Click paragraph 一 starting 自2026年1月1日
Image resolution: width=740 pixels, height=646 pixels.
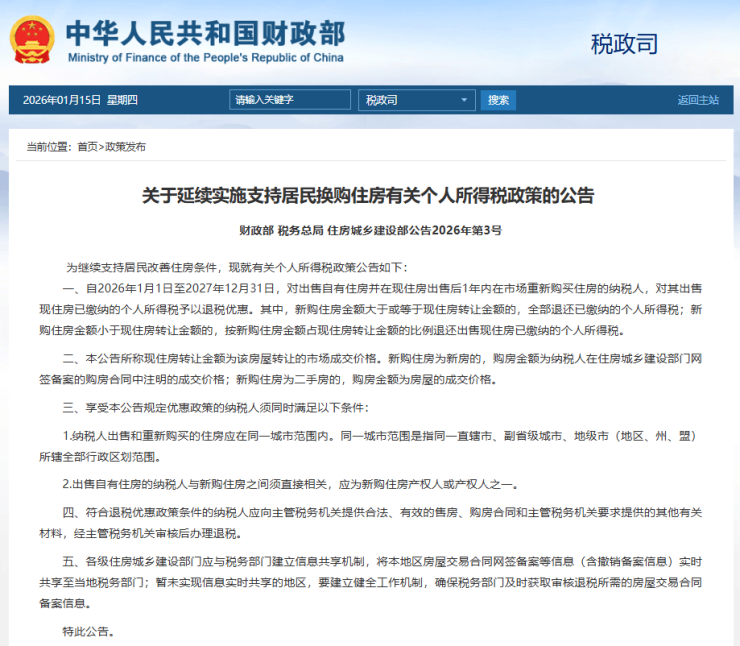click(370, 310)
